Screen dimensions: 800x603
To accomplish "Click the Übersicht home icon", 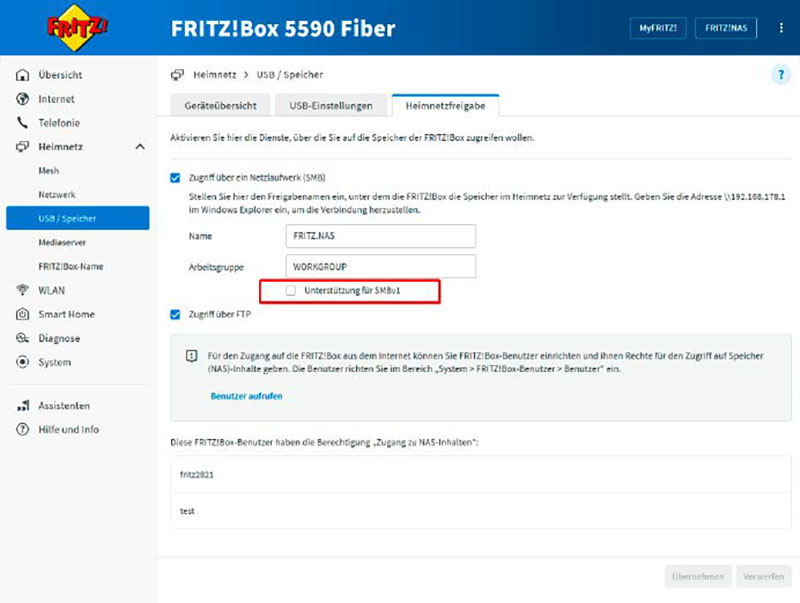I will coord(22,75).
